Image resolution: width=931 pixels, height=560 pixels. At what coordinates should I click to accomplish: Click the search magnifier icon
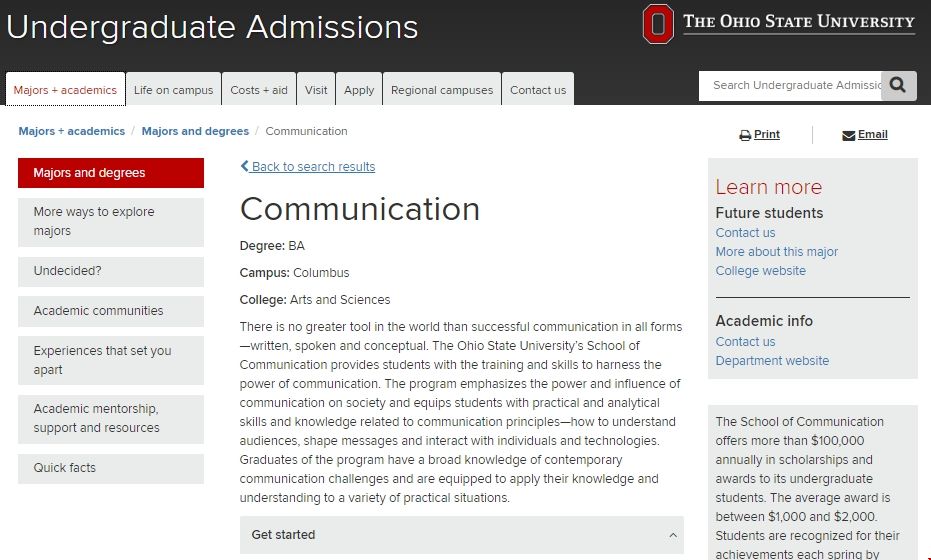click(899, 86)
